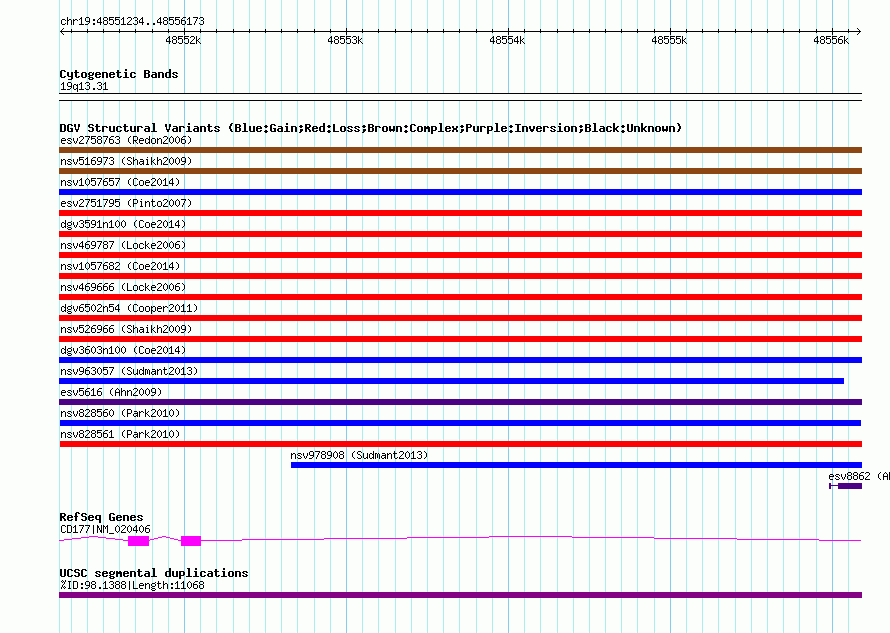
Task: Select the blue bar under nsv828560
Action: click(460, 423)
